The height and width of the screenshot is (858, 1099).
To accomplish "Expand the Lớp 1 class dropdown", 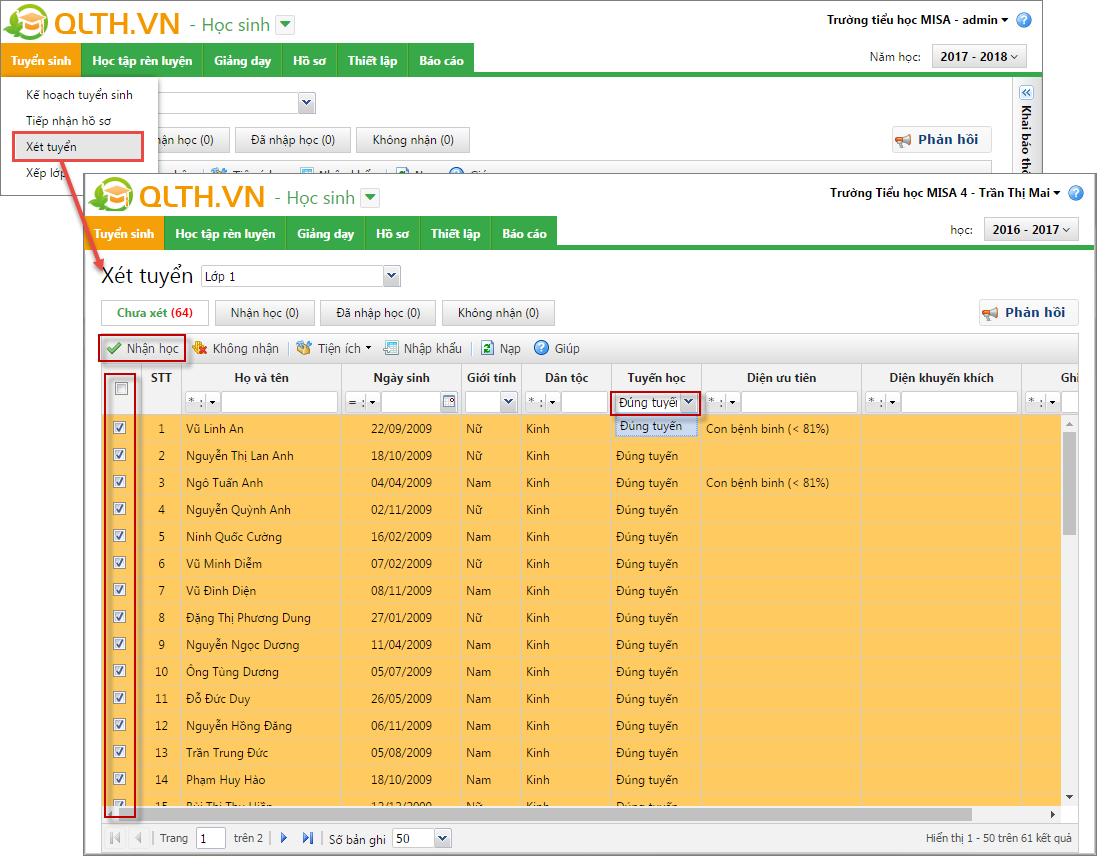I will coord(391,276).
